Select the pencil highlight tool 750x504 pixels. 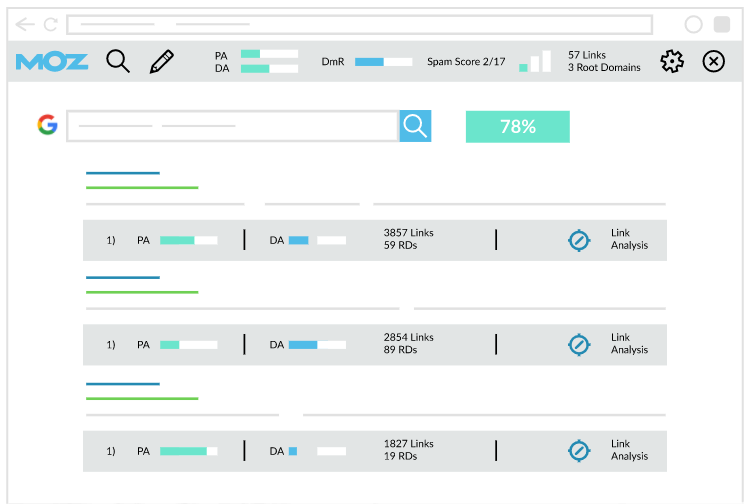pyautogui.click(x=161, y=62)
